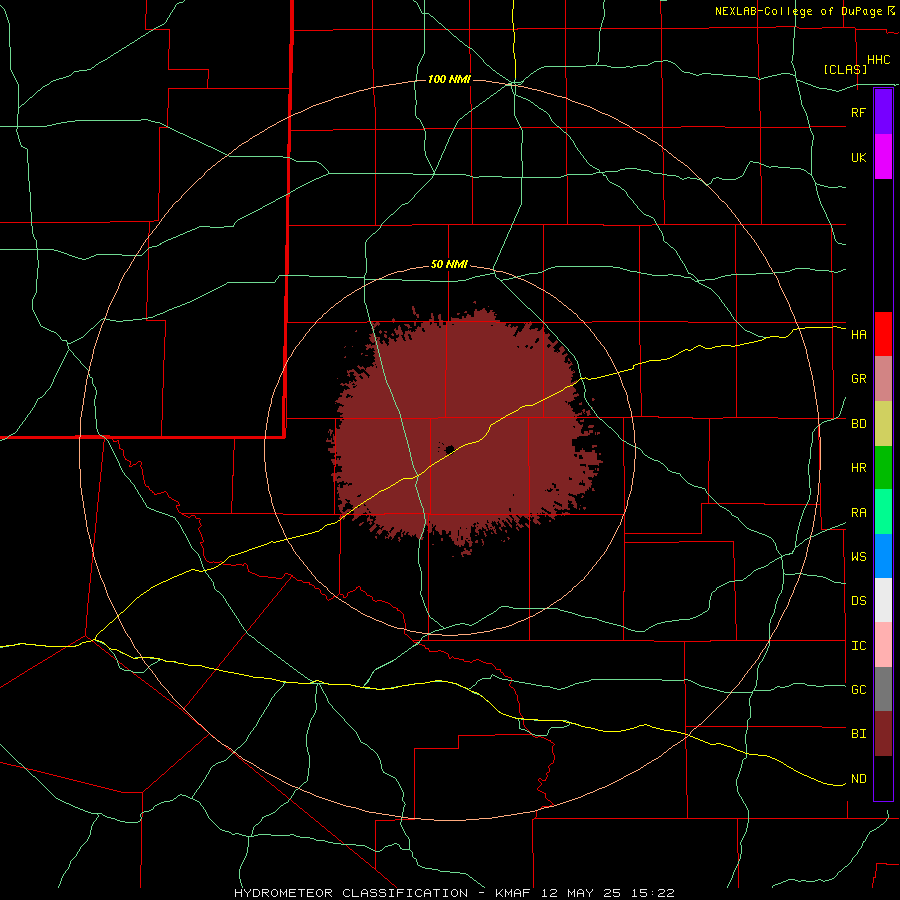The width and height of the screenshot is (900, 900).
Task: Click the DS legend label
Action: [x=858, y=601]
